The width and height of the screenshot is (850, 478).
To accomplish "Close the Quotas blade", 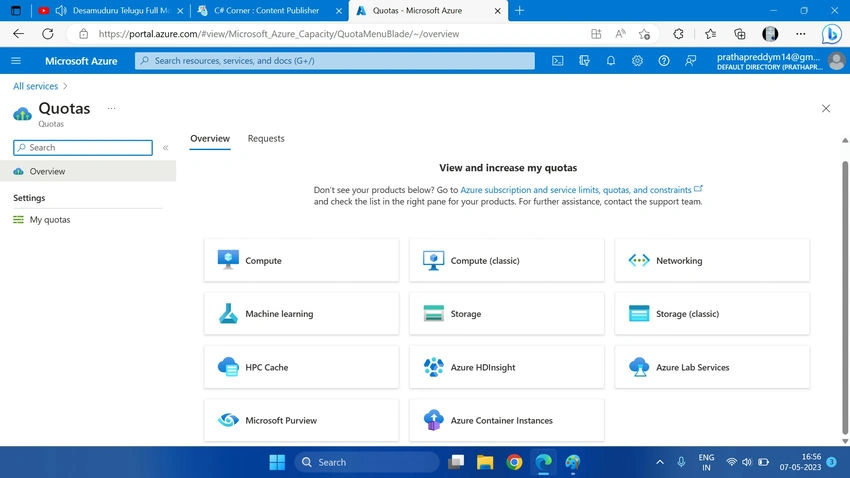I will [x=826, y=108].
